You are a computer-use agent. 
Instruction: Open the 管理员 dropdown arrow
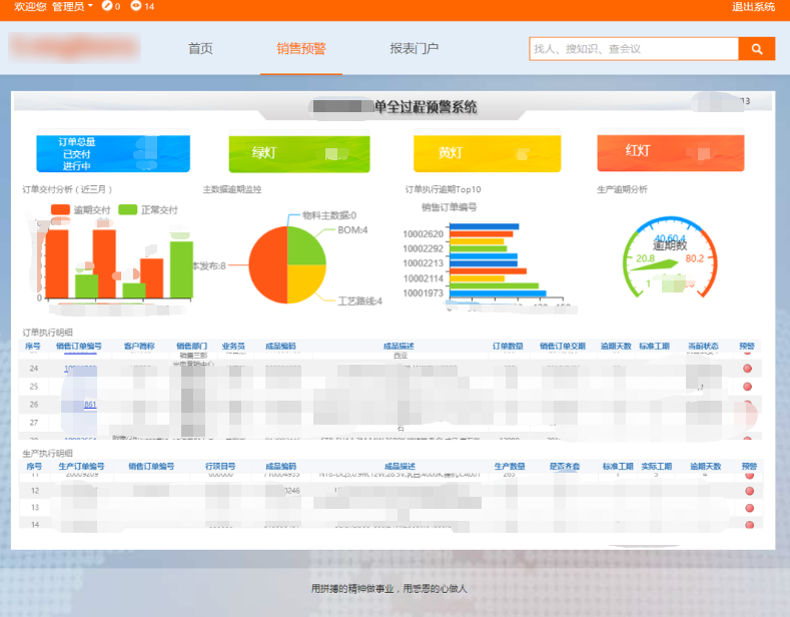pyautogui.click(x=91, y=6)
